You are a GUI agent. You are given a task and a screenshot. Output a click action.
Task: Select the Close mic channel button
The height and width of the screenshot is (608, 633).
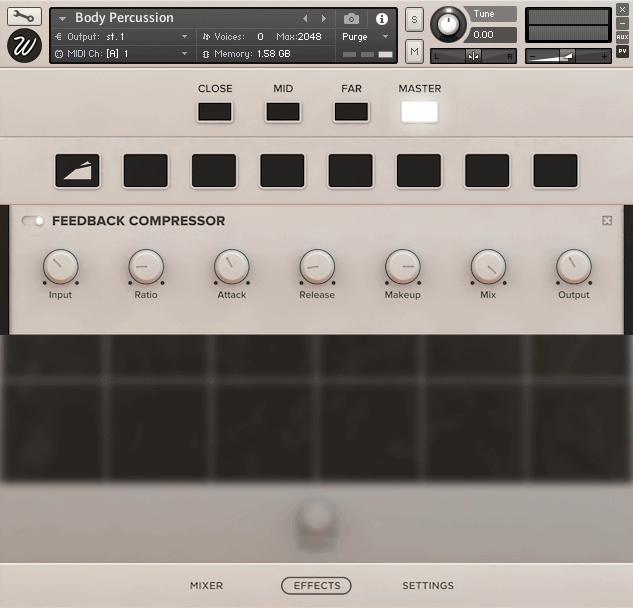215,112
